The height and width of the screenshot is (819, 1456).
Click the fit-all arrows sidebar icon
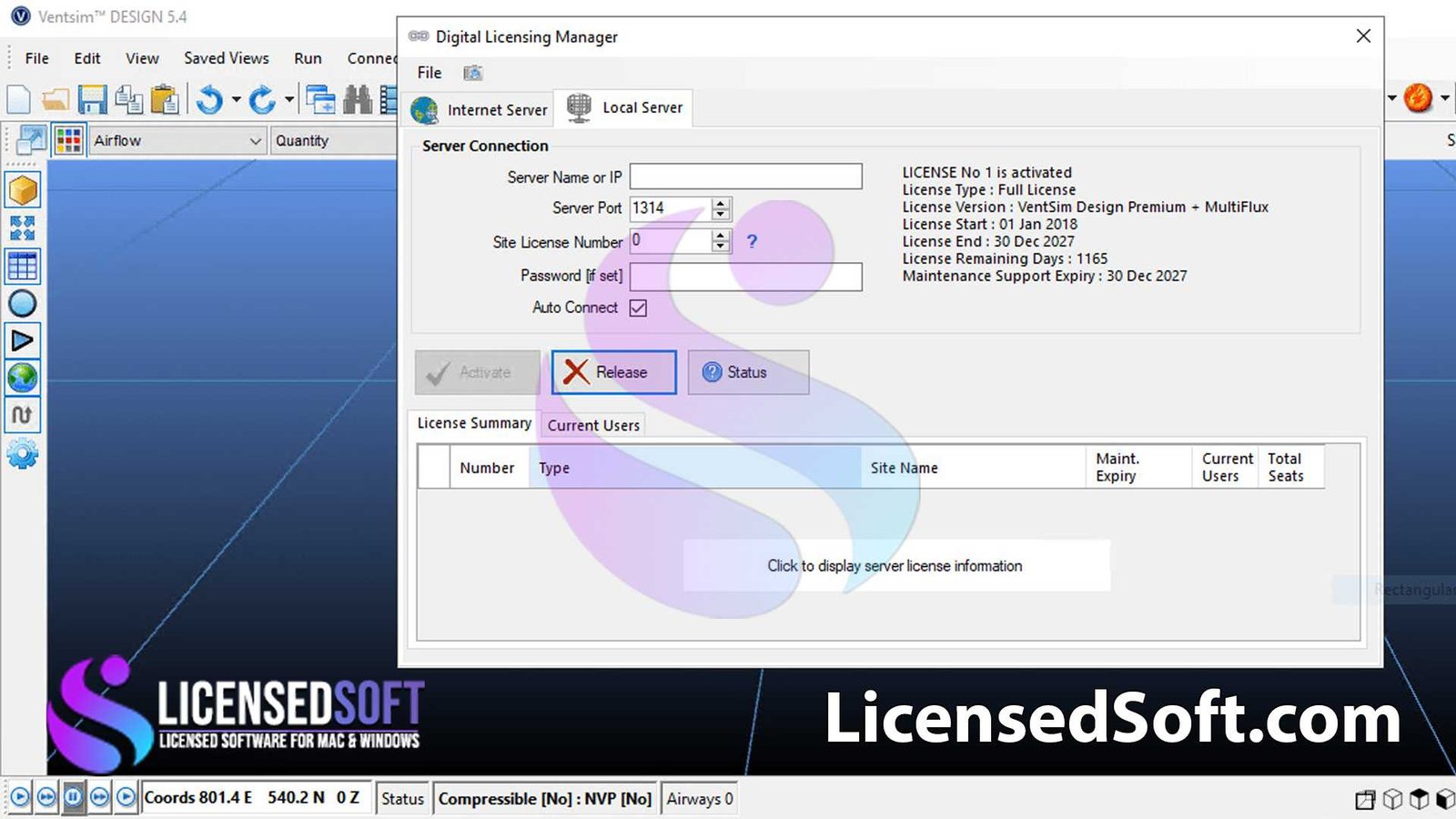pyautogui.click(x=23, y=227)
